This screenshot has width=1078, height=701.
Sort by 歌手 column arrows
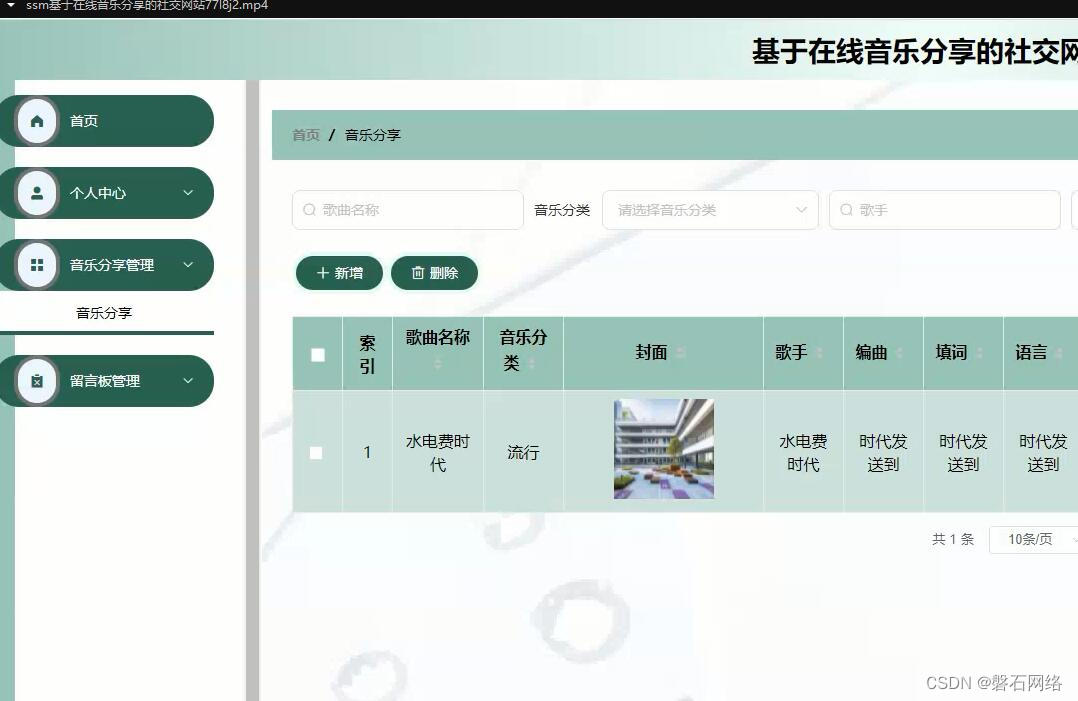819,353
